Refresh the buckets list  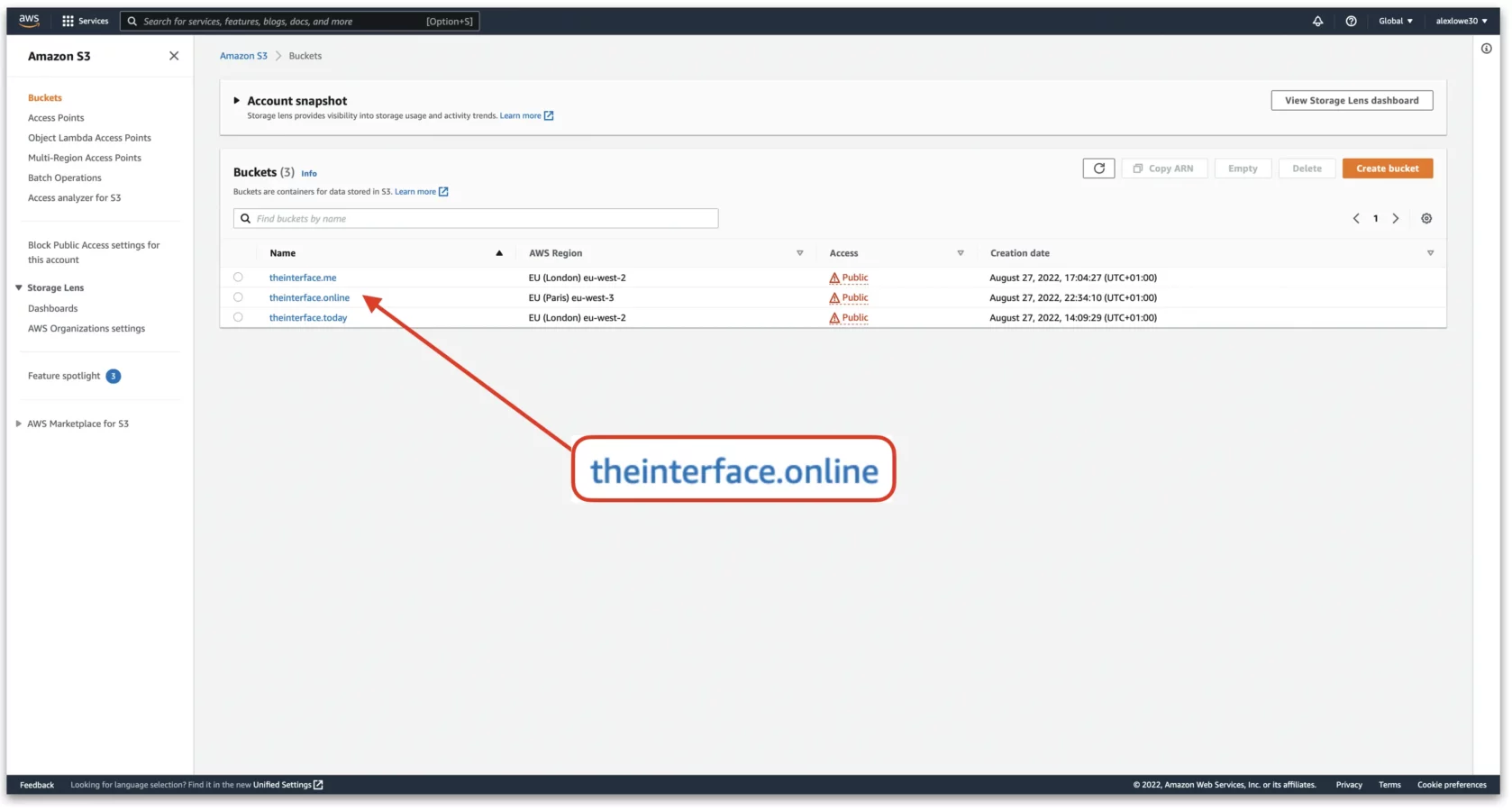coord(1098,169)
